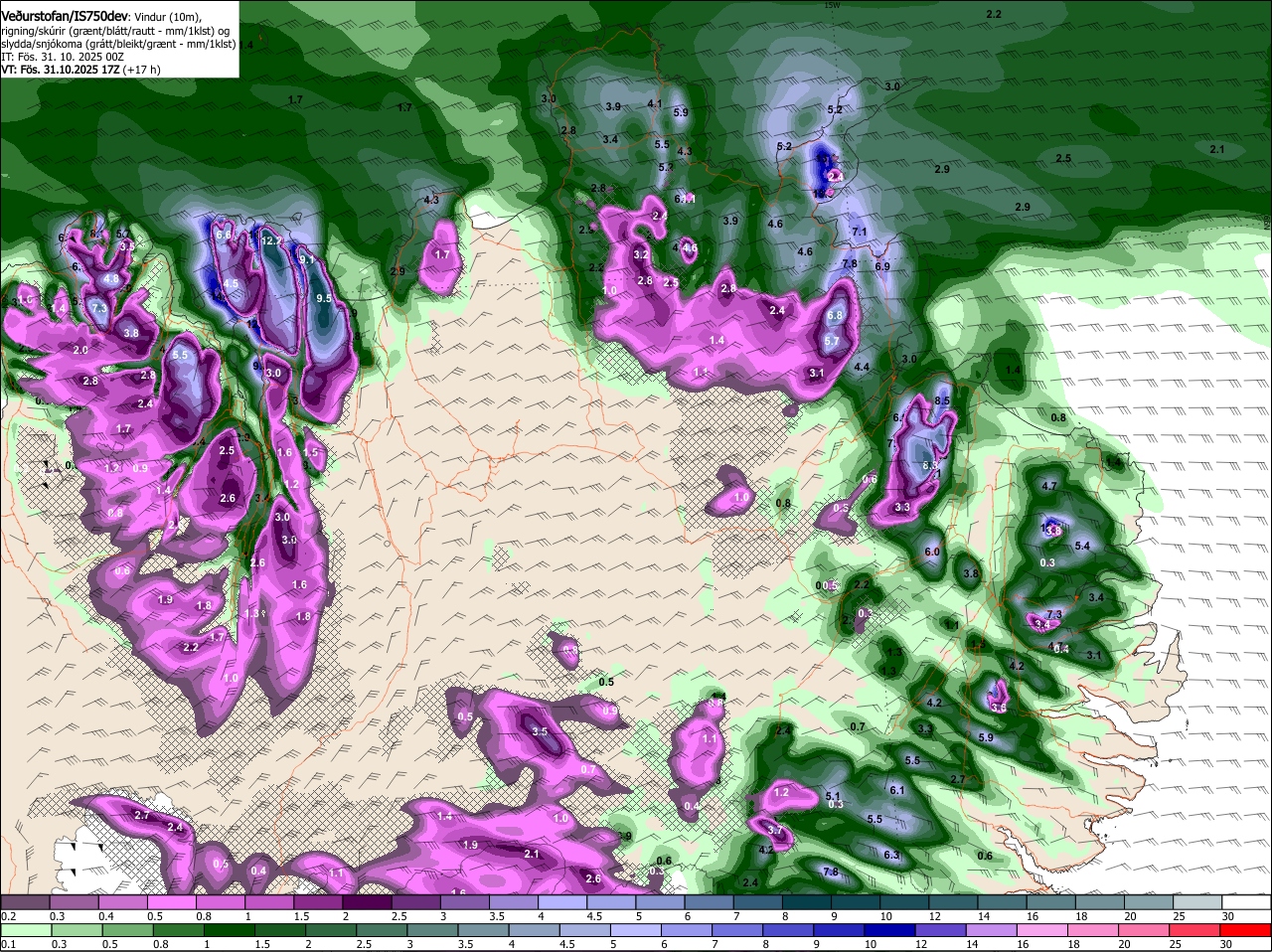The height and width of the screenshot is (952, 1272).
Task: Select rain scale swatch starting at 0.5
Action: coord(126,930)
